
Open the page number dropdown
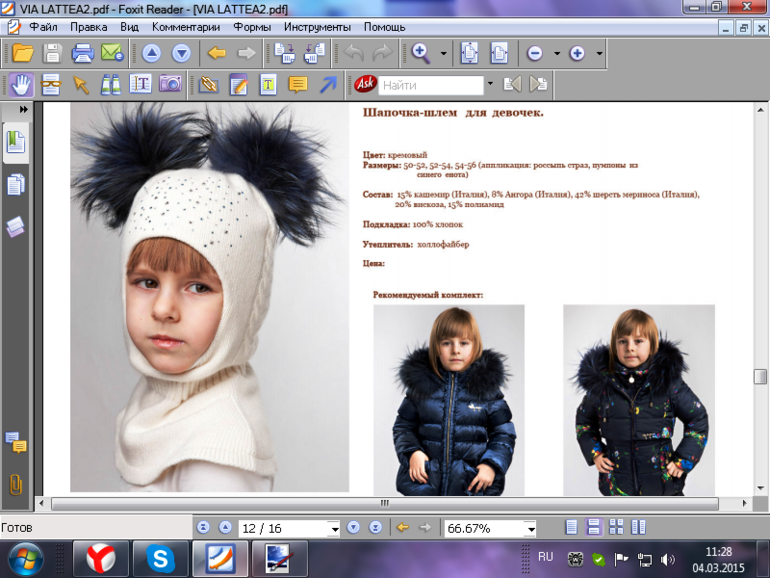332,528
